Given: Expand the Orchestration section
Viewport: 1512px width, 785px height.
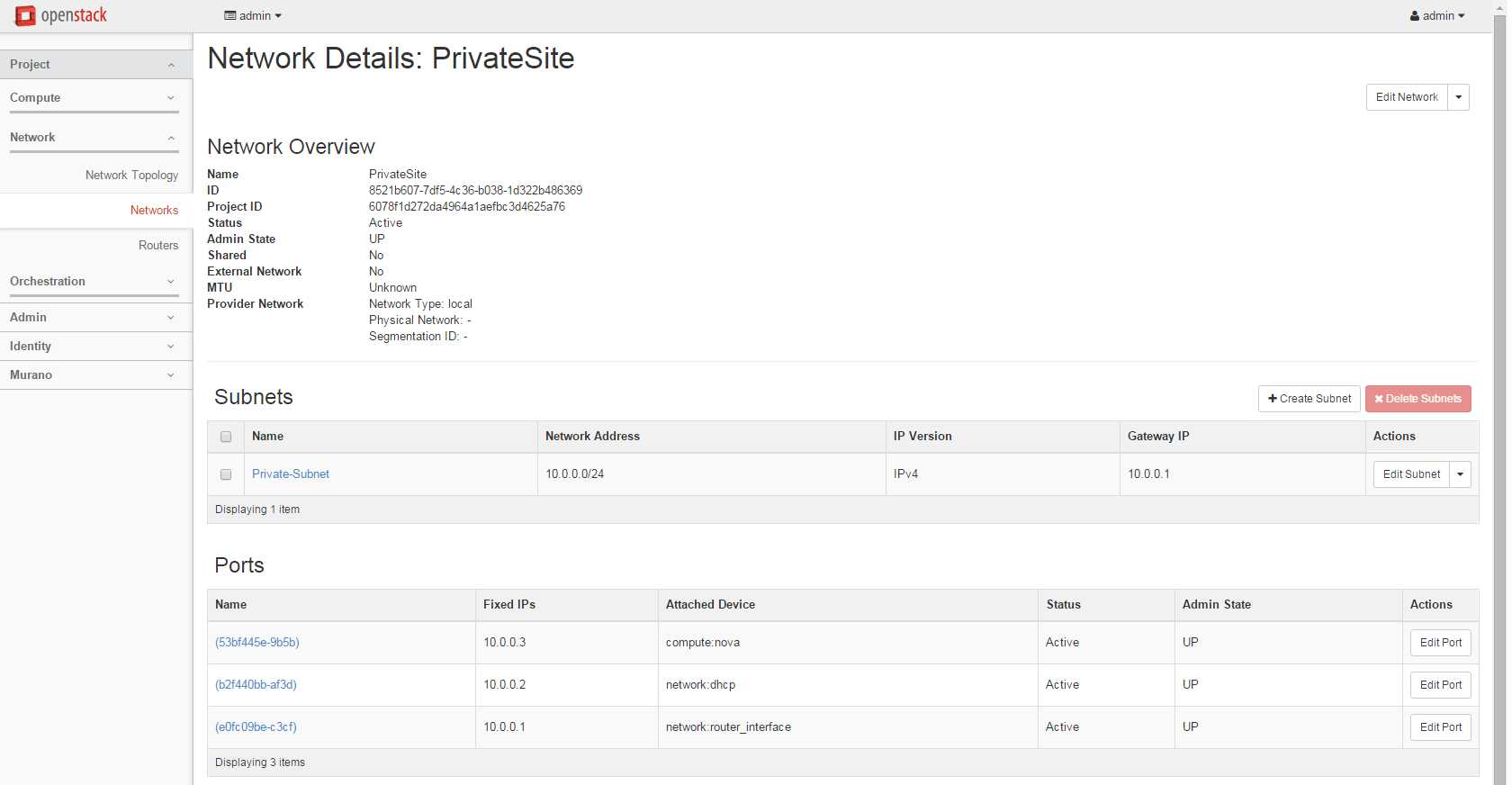Looking at the screenshot, I should (x=171, y=282).
